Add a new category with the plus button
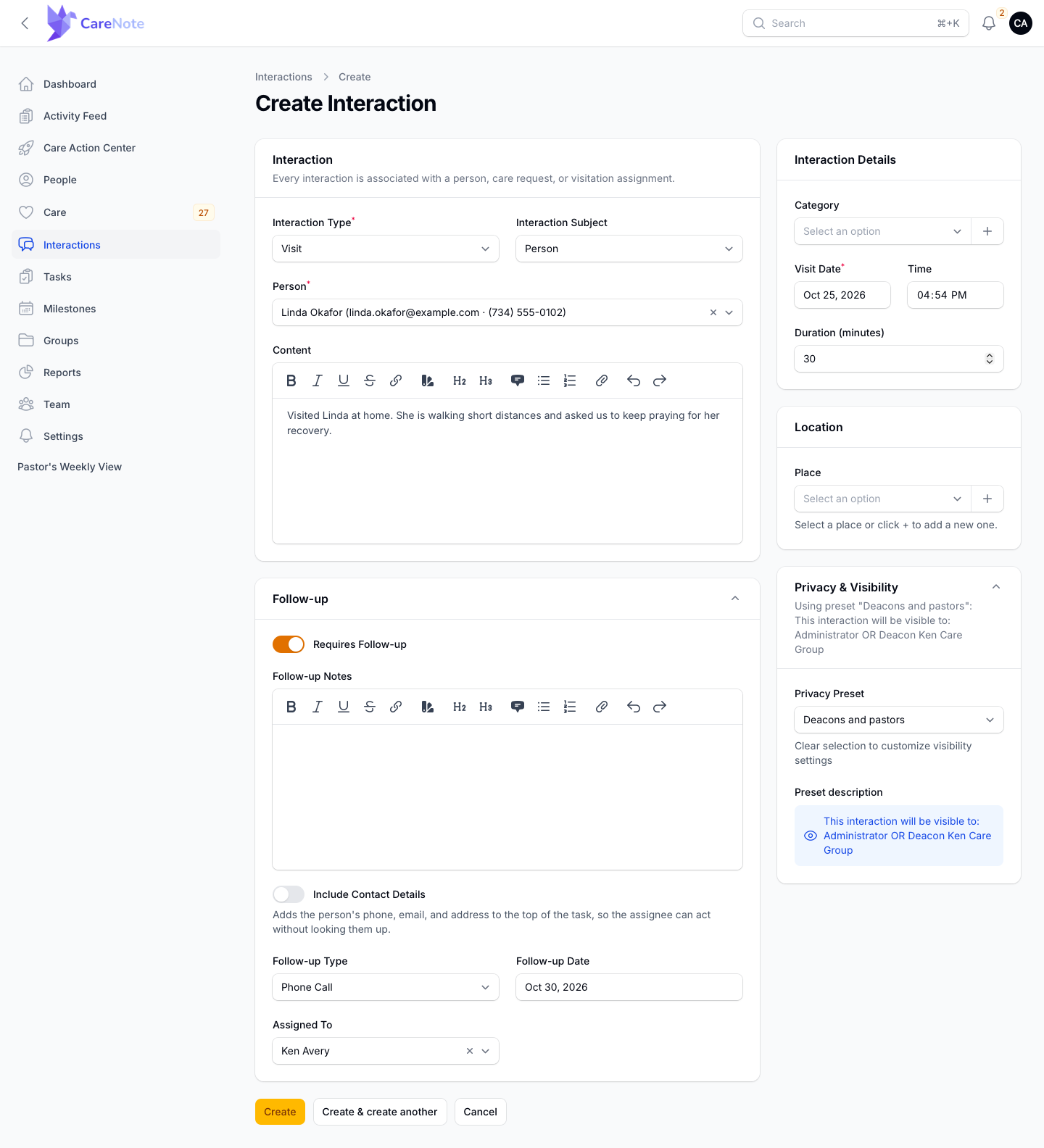The height and width of the screenshot is (1148, 1044). point(987,231)
